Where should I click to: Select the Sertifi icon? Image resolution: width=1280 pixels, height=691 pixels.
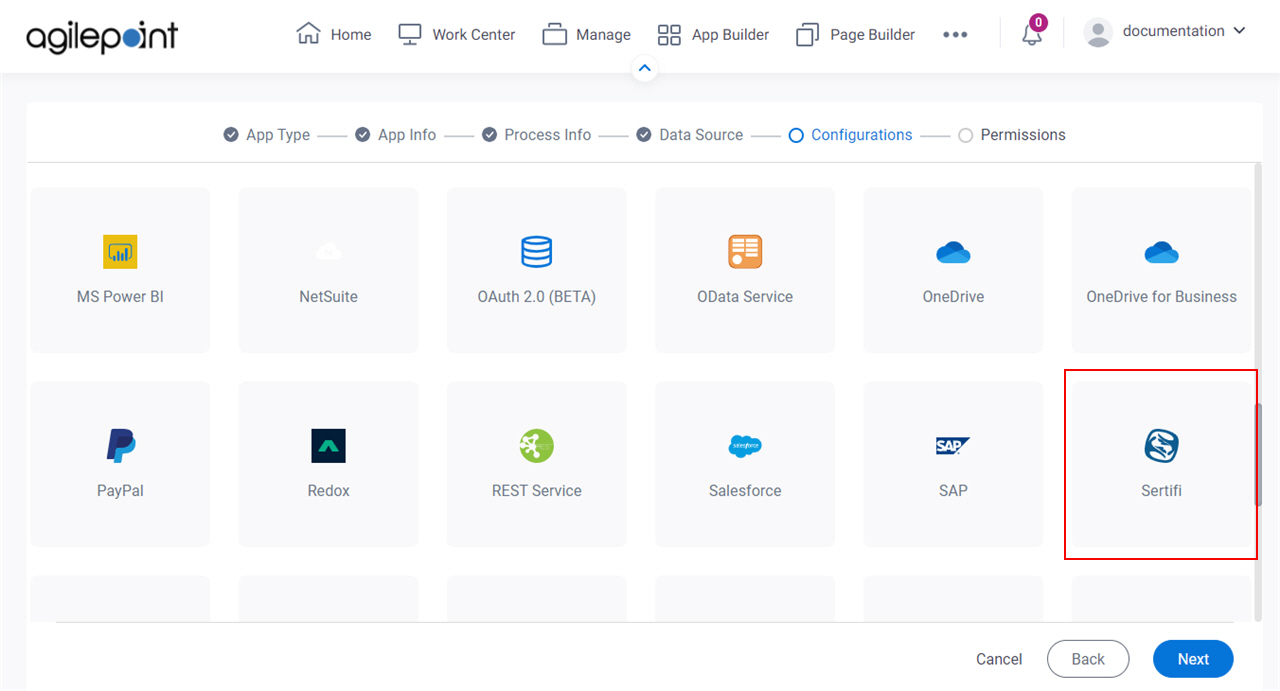coord(1162,446)
